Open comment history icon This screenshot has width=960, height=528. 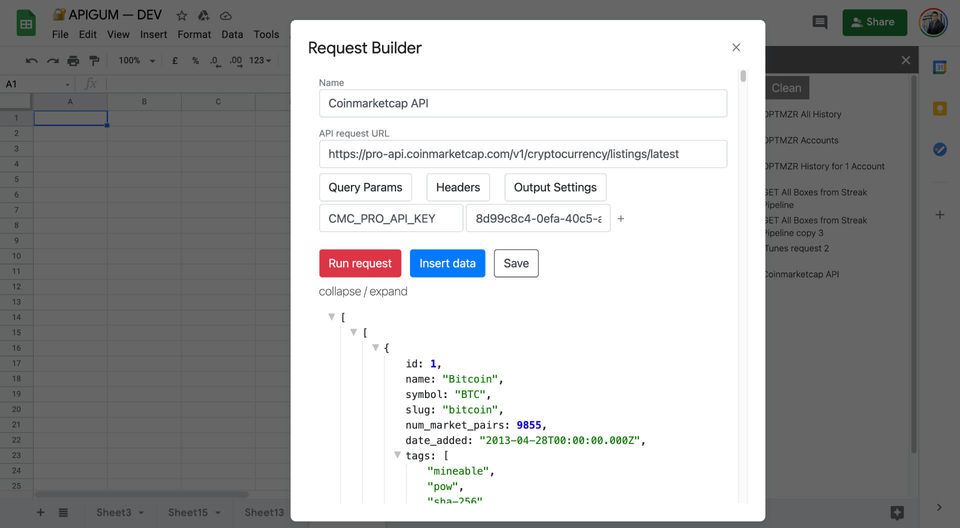pos(820,23)
